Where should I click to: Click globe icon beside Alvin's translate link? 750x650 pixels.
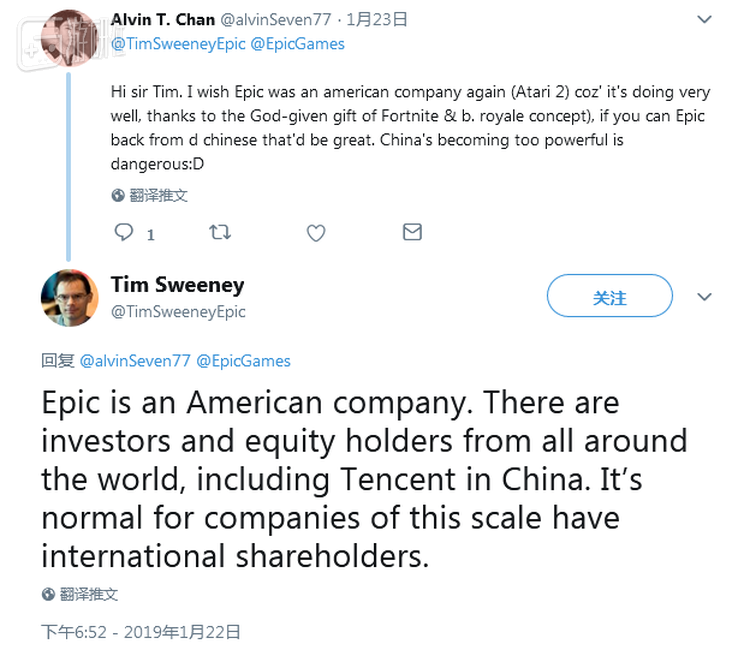pyautogui.click(x=118, y=195)
